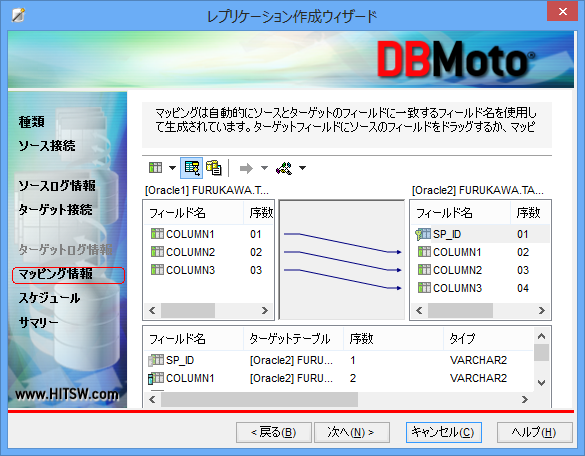Click the bottom grid horizontal scrollbar thumb
Viewport: 585px width, 456px height.
pos(259,399)
